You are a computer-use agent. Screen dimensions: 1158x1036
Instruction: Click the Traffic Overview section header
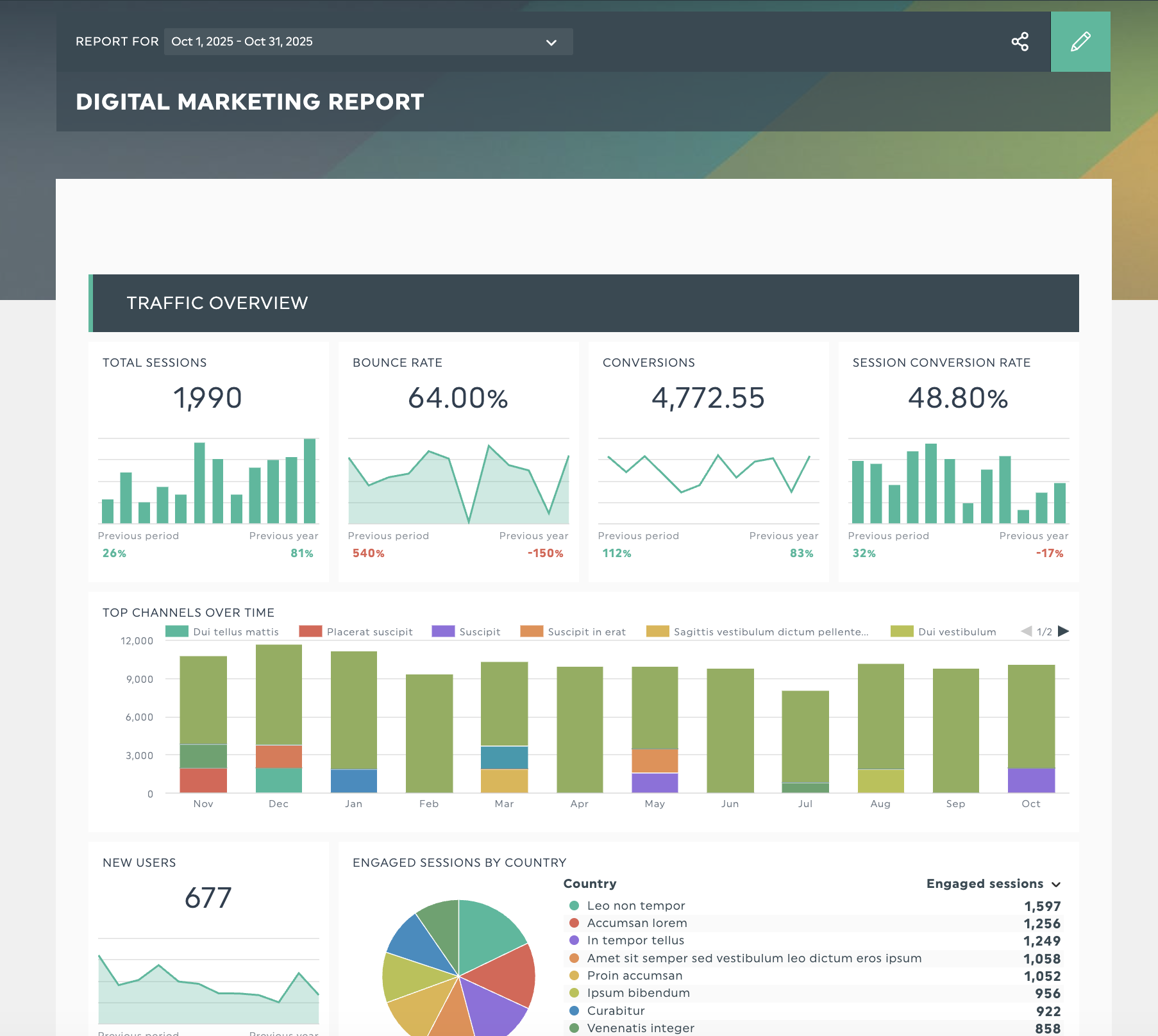coord(217,303)
